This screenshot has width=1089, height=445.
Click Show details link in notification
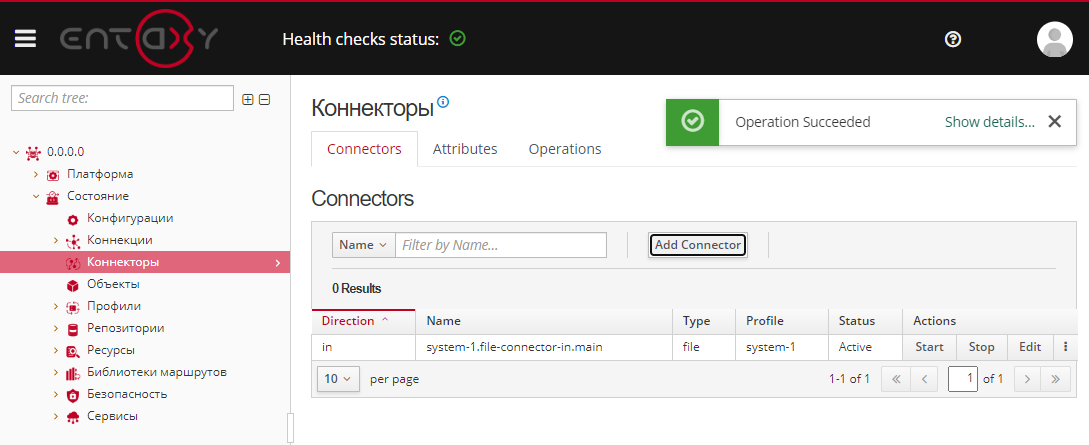[989, 122]
